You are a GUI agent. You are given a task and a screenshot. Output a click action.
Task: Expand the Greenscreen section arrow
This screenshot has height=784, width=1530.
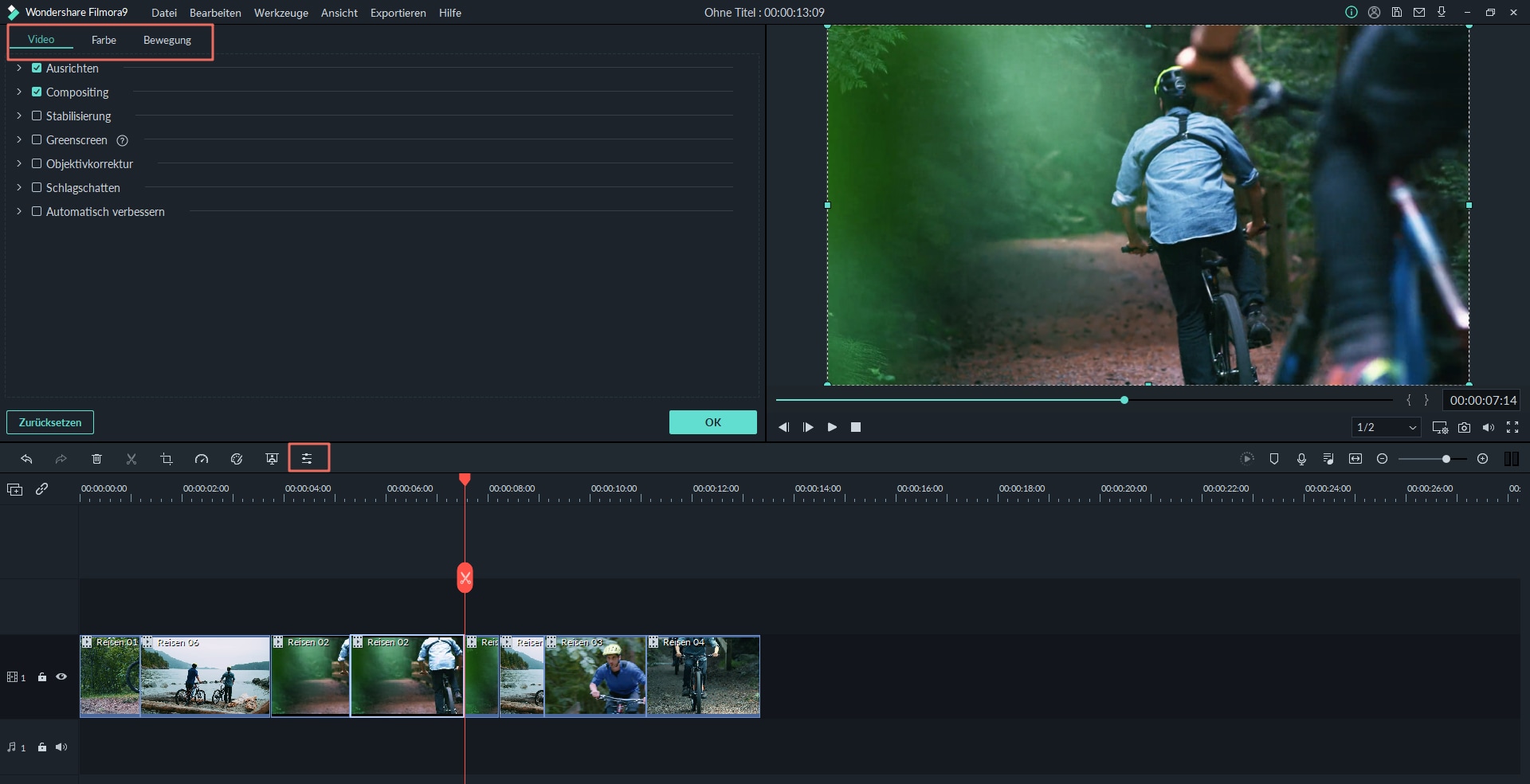(x=19, y=140)
